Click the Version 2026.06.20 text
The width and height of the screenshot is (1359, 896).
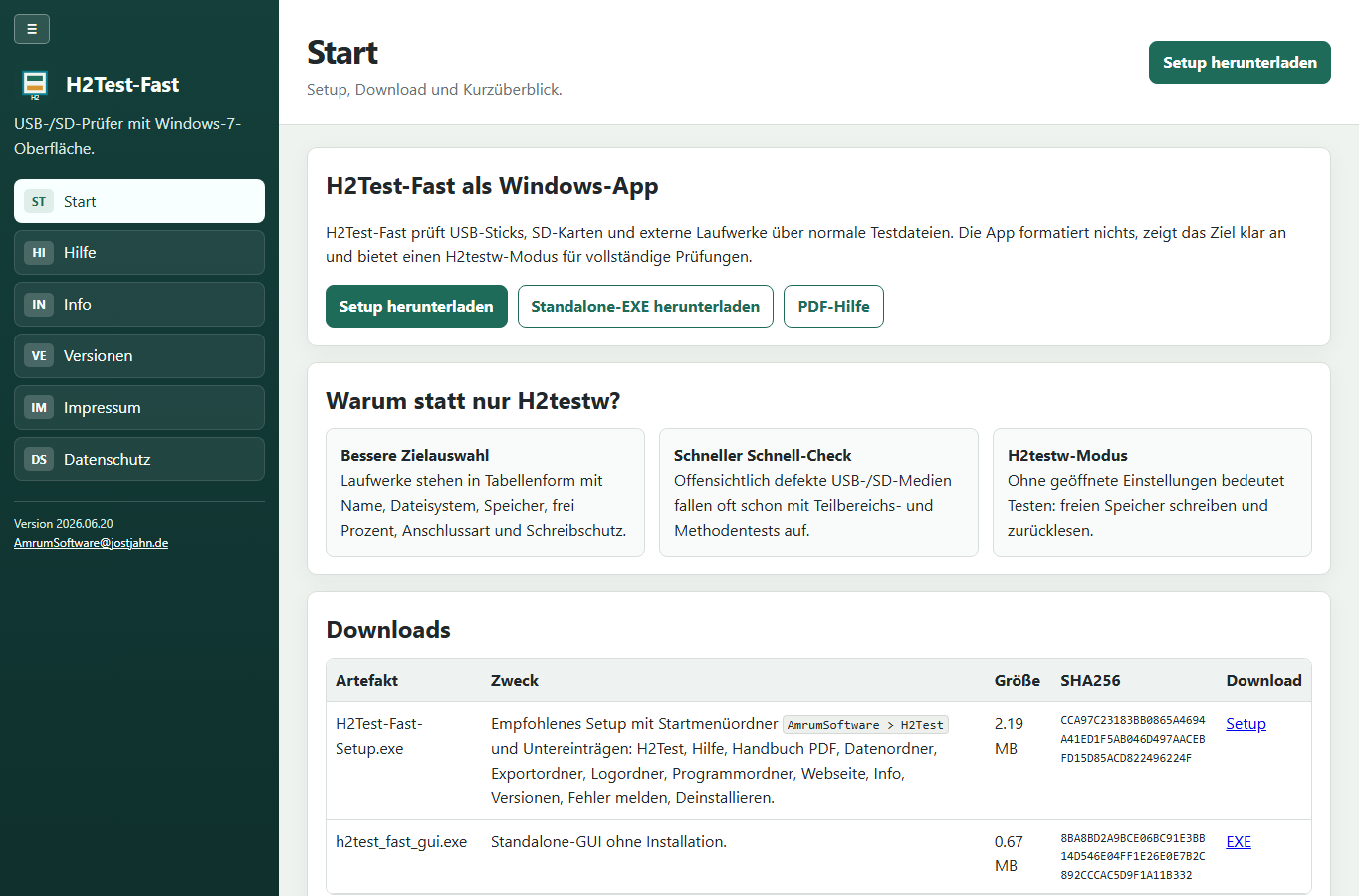tap(64, 524)
